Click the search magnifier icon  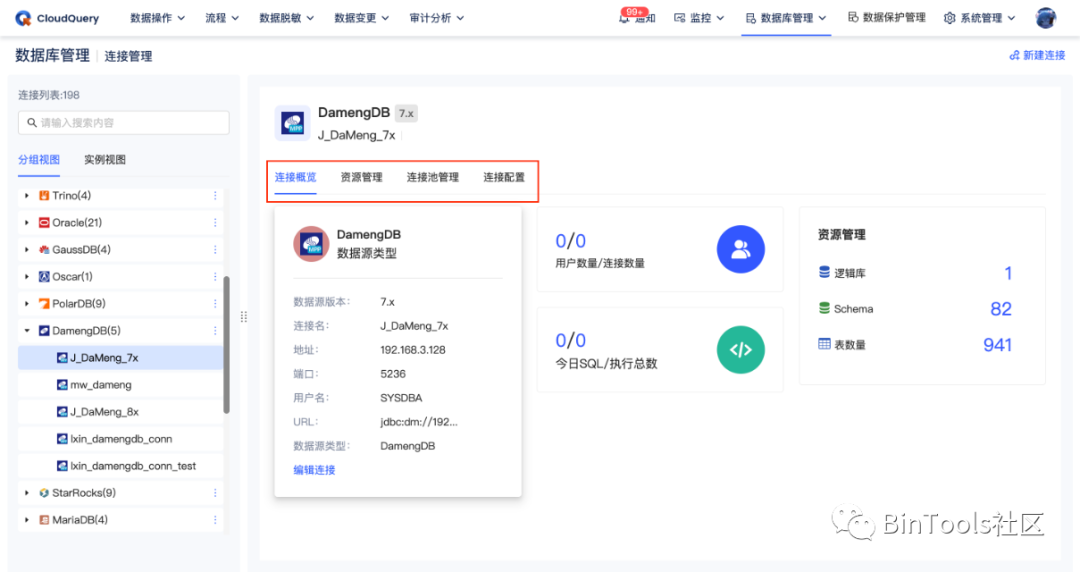(x=32, y=123)
